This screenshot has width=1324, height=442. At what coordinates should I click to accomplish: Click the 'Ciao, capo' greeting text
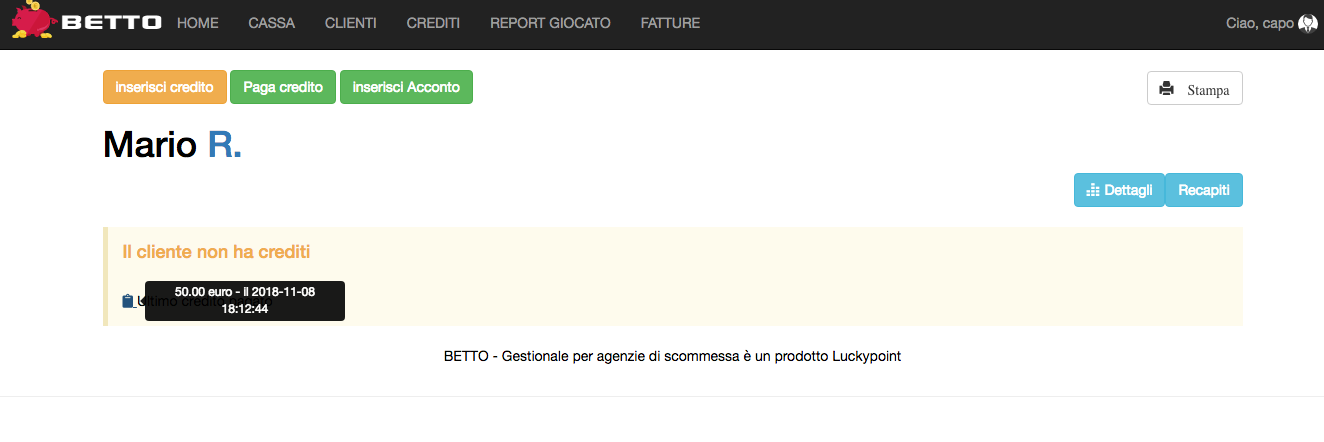pos(1259,23)
